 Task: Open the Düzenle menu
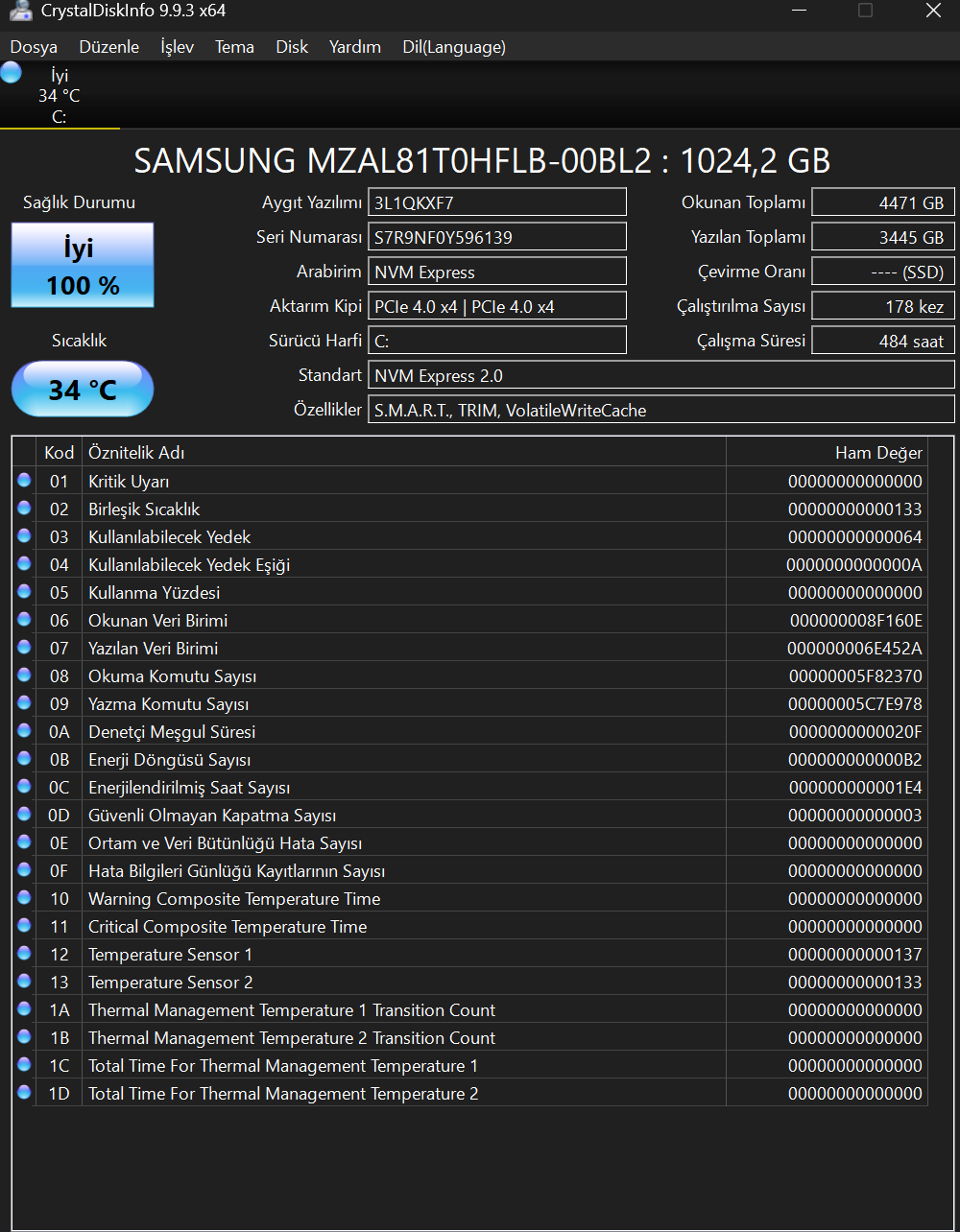click(109, 47)
